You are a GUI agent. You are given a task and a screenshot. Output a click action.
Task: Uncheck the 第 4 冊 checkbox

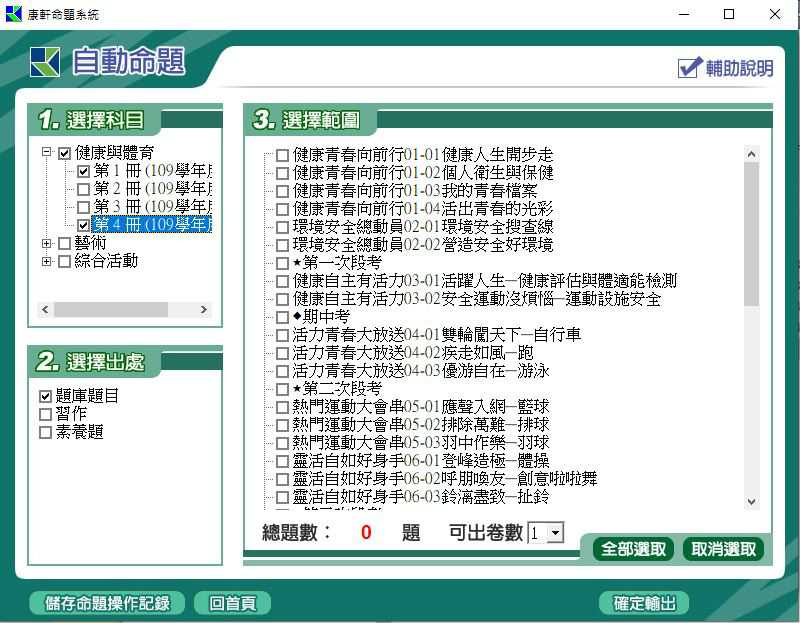click(x=83, y=225)
